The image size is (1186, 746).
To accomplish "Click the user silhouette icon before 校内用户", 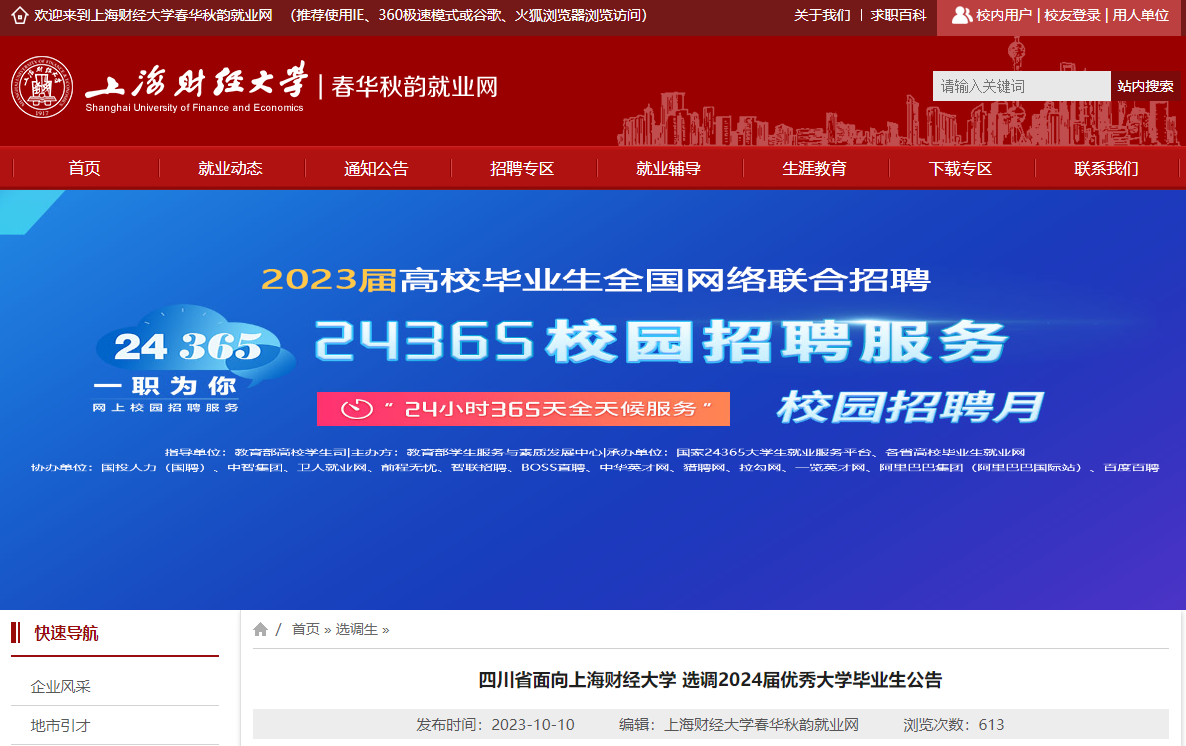I will tap(961, 15).
